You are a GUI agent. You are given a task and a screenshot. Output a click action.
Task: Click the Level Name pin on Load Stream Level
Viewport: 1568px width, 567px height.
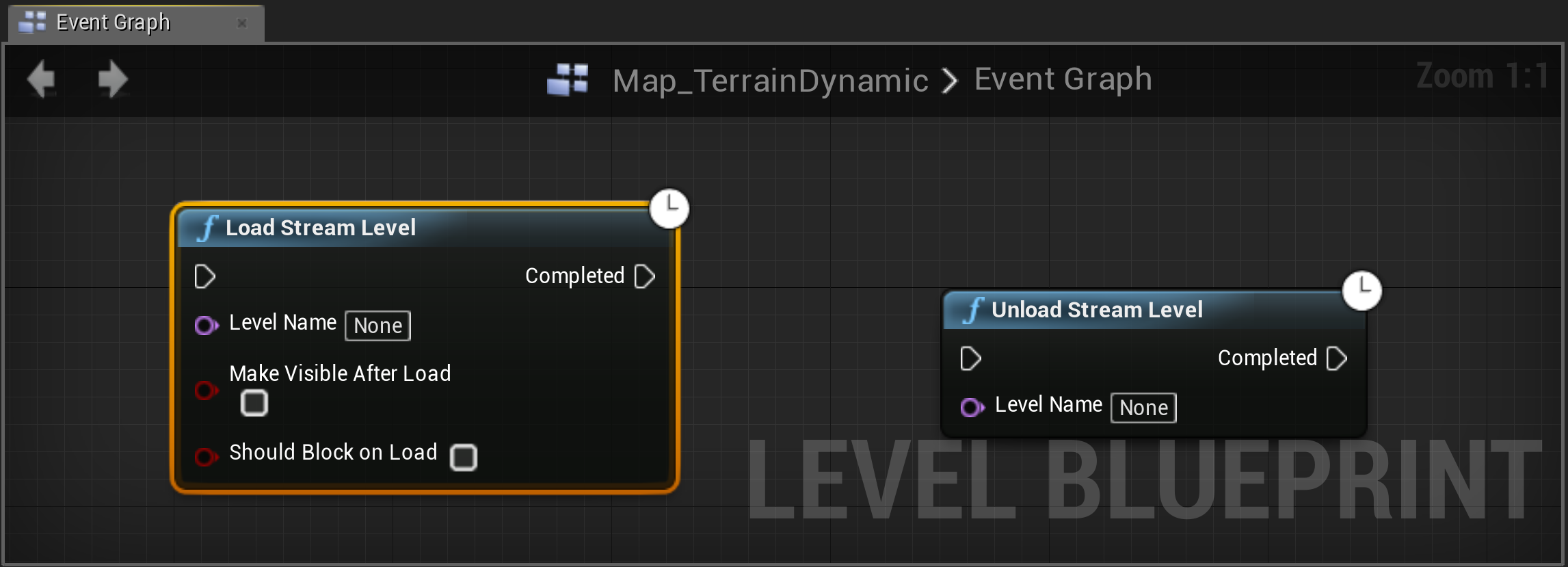[206, 325]
